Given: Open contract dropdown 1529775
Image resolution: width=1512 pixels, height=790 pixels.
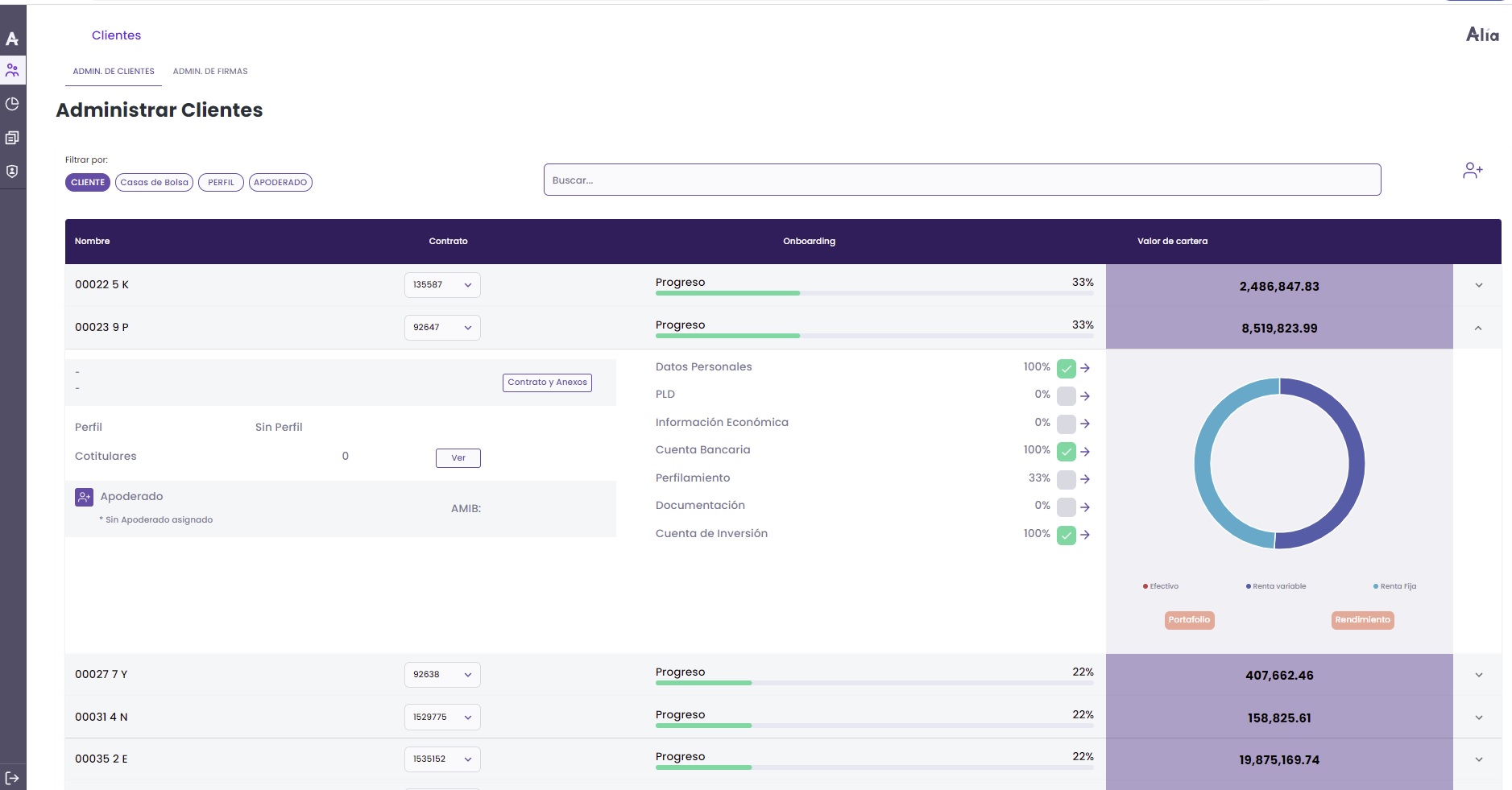Looking at the screenshot, I should click(442, 718).
